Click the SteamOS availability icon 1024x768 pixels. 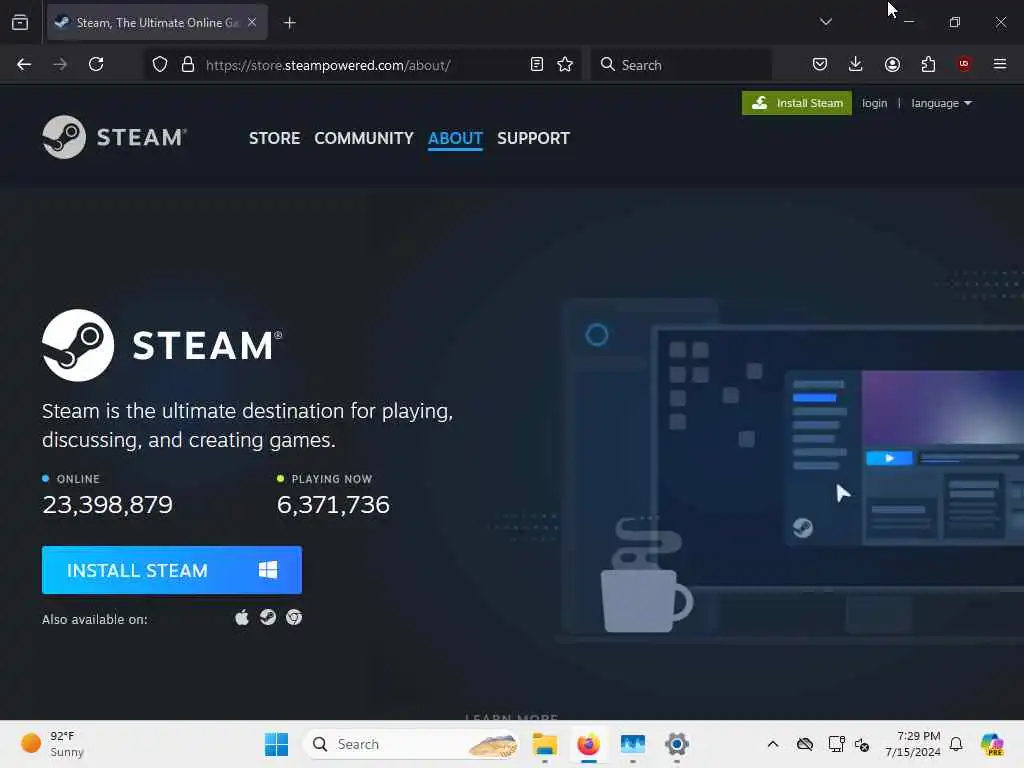(x=268, y=618)
